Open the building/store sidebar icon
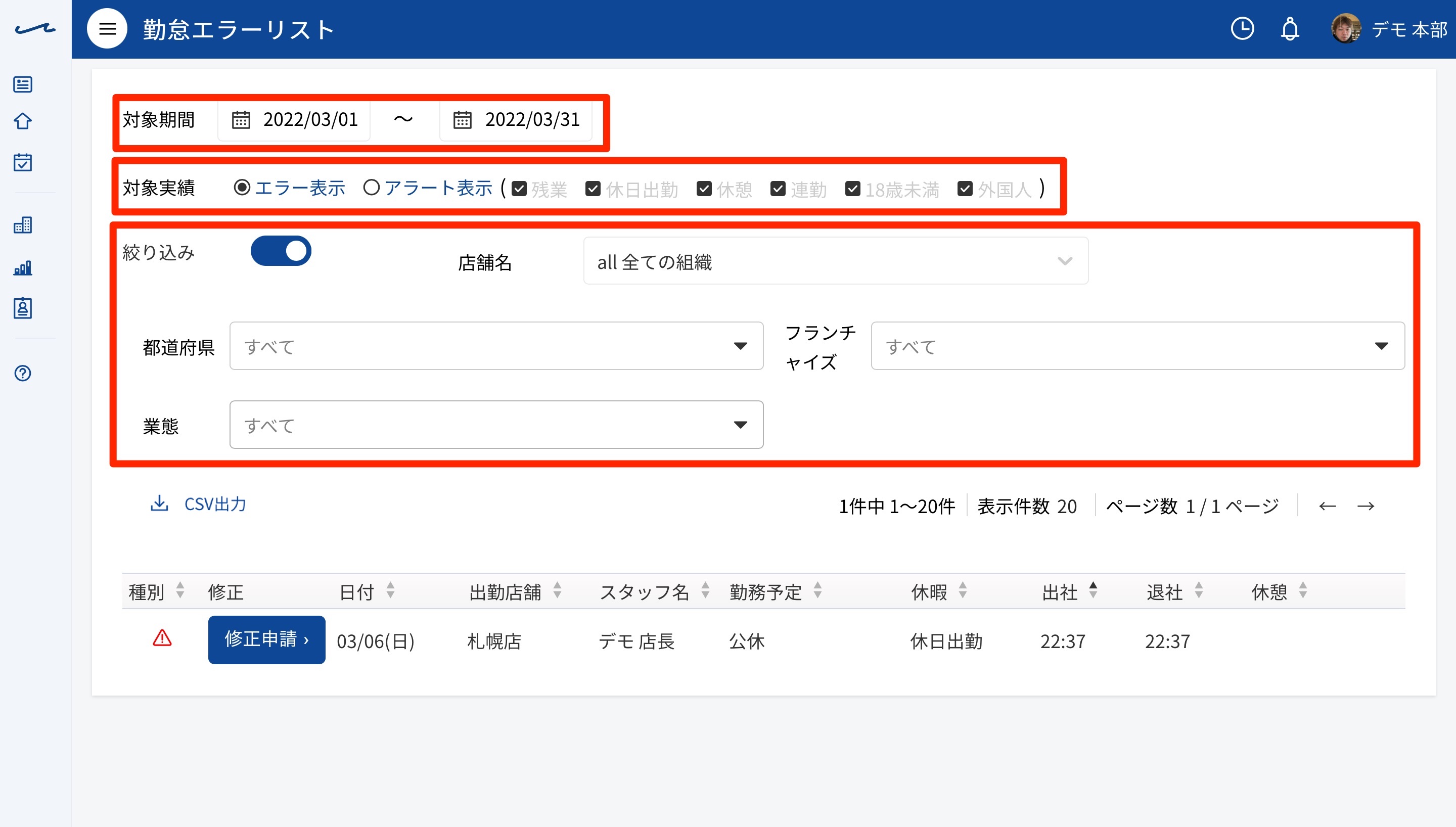The height and width of the screenshot is (827, 1456). pyautogui.click(x=23, y=225)
